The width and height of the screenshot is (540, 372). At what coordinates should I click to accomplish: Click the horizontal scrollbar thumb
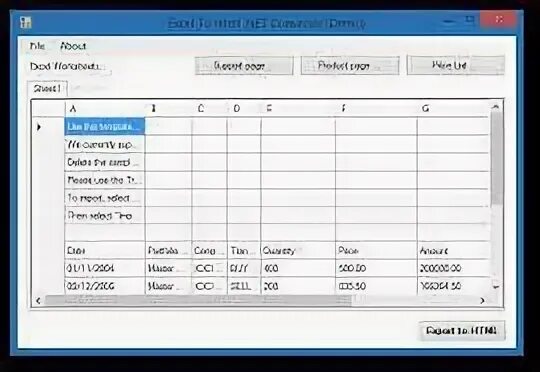(x=198, y=300)
